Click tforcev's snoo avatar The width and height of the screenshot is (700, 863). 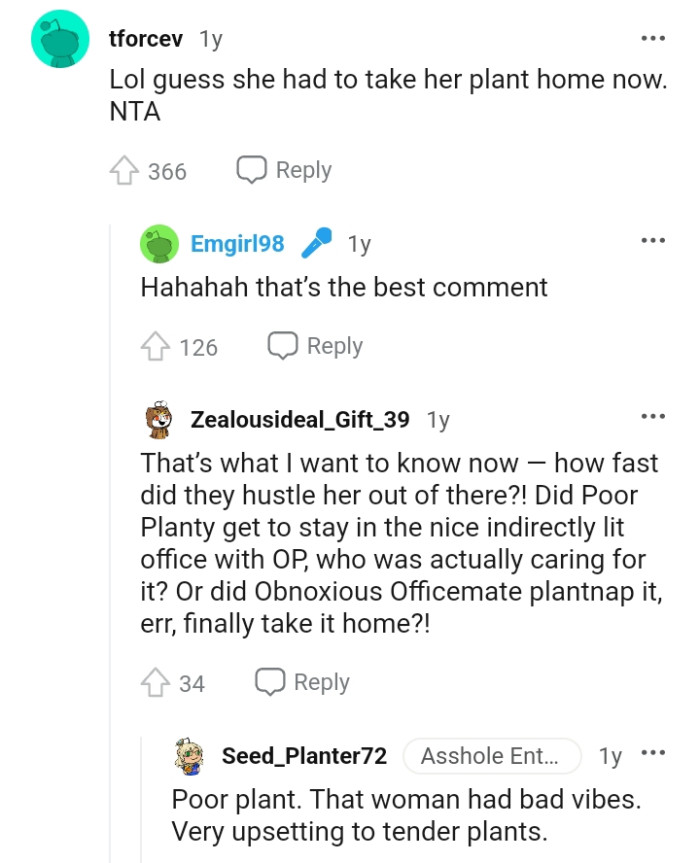tap(60, 38)
